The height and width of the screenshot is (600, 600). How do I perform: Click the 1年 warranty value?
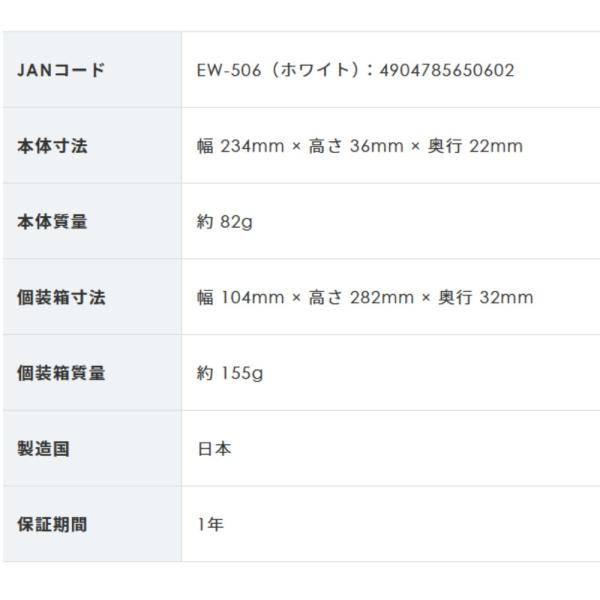[210, 525]
